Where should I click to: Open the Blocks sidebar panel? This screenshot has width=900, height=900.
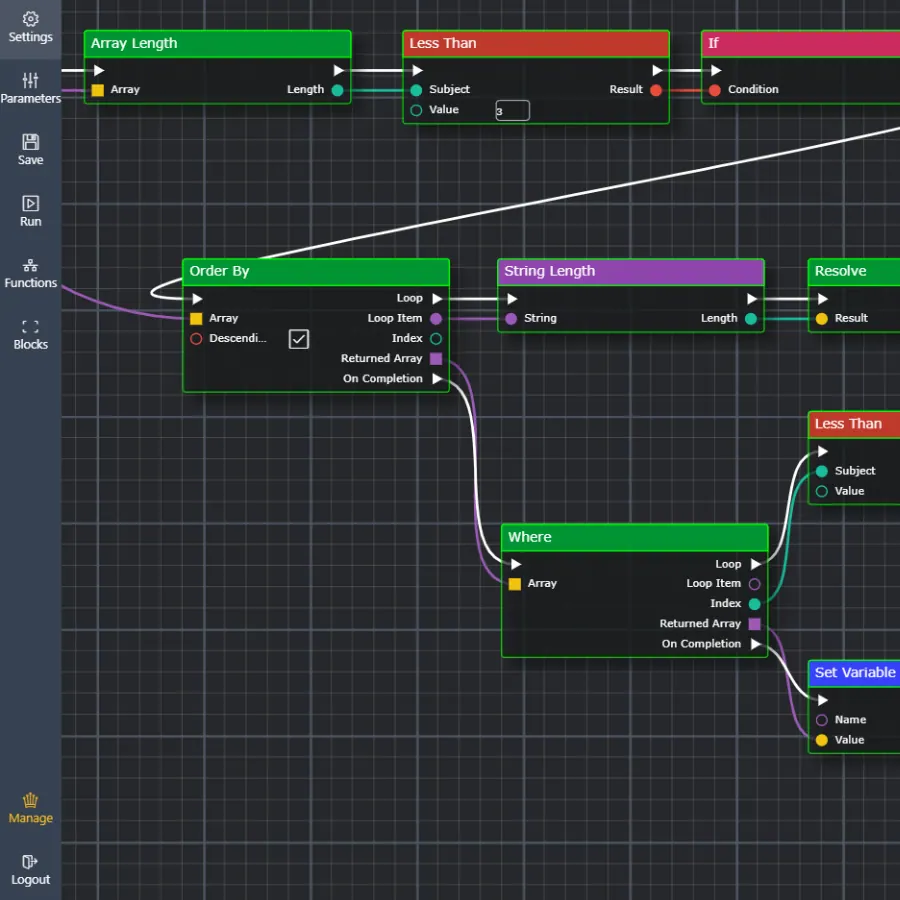[x=30, y=335]
